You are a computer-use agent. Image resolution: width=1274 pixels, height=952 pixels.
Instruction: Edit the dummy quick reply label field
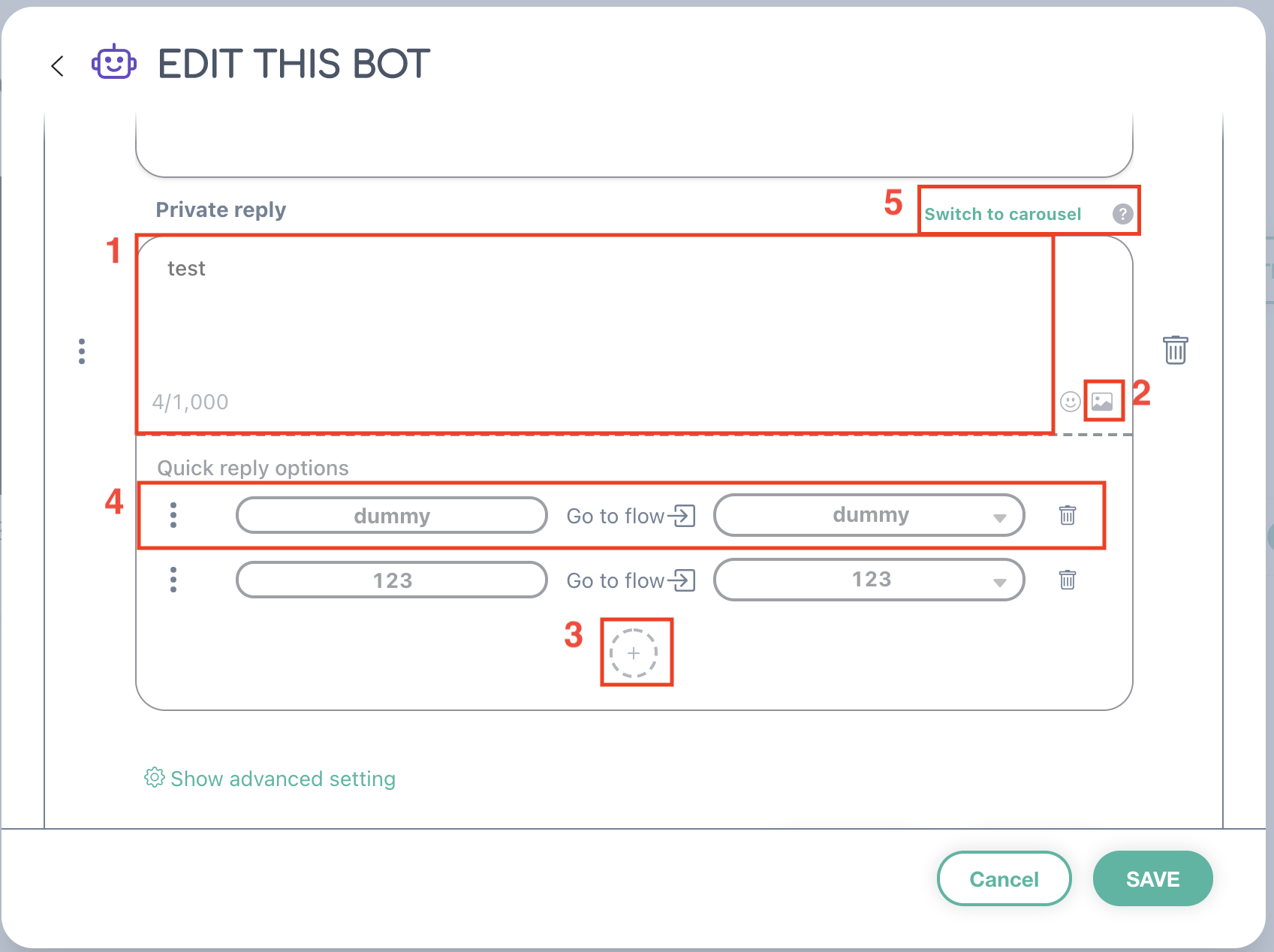pos(392,516)
